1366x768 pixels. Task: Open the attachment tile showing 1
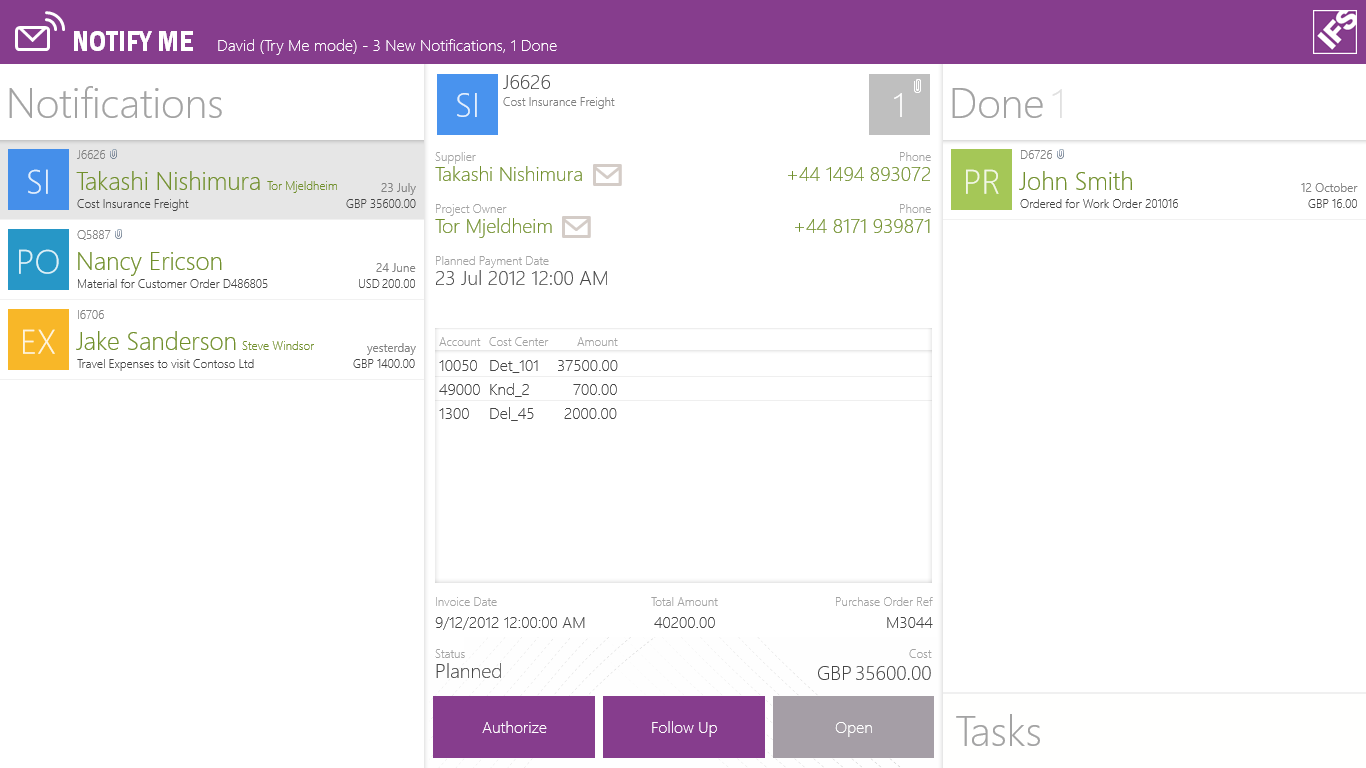899,105
